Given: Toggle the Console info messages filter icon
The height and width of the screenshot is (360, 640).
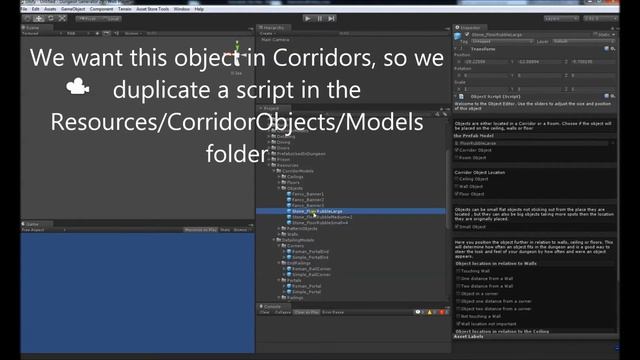Looking at the screenshot, I should (x=418, y=312).
